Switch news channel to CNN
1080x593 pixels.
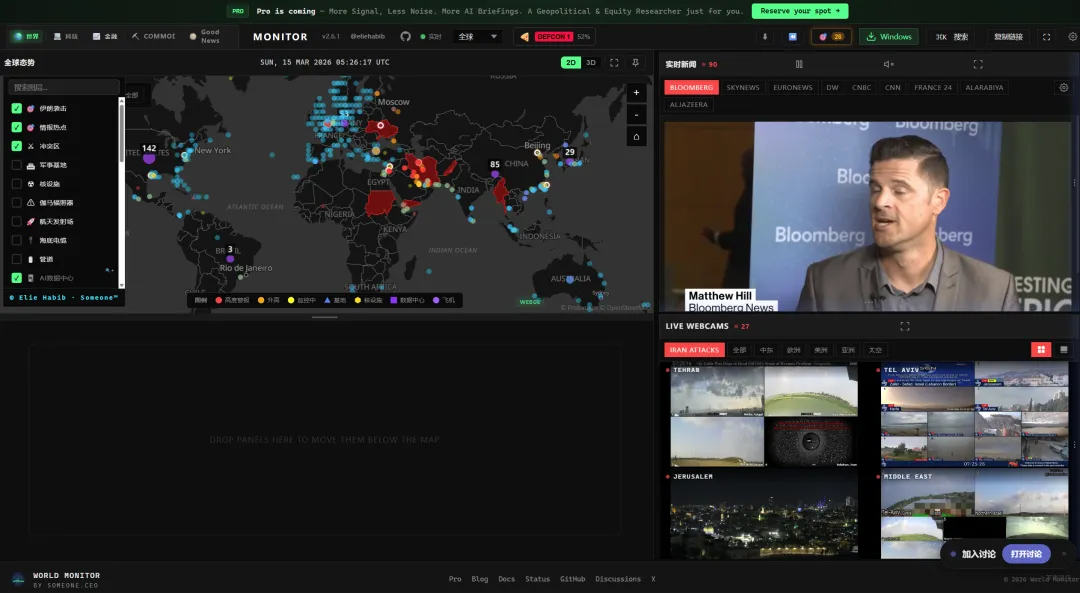tap(893, 87)
